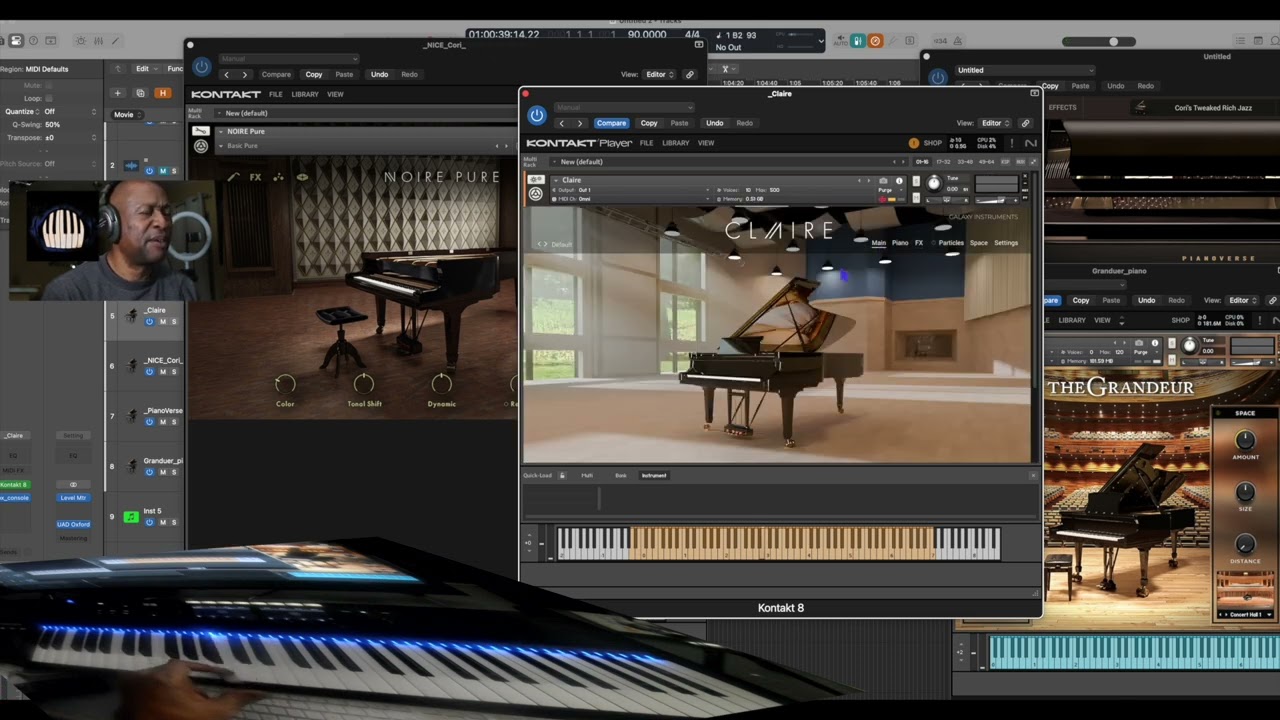Click the NOIRE Tonal Shift knob
Image resolution: width=1280 pixels, height=720 pixels.
[x=364, y=384]
